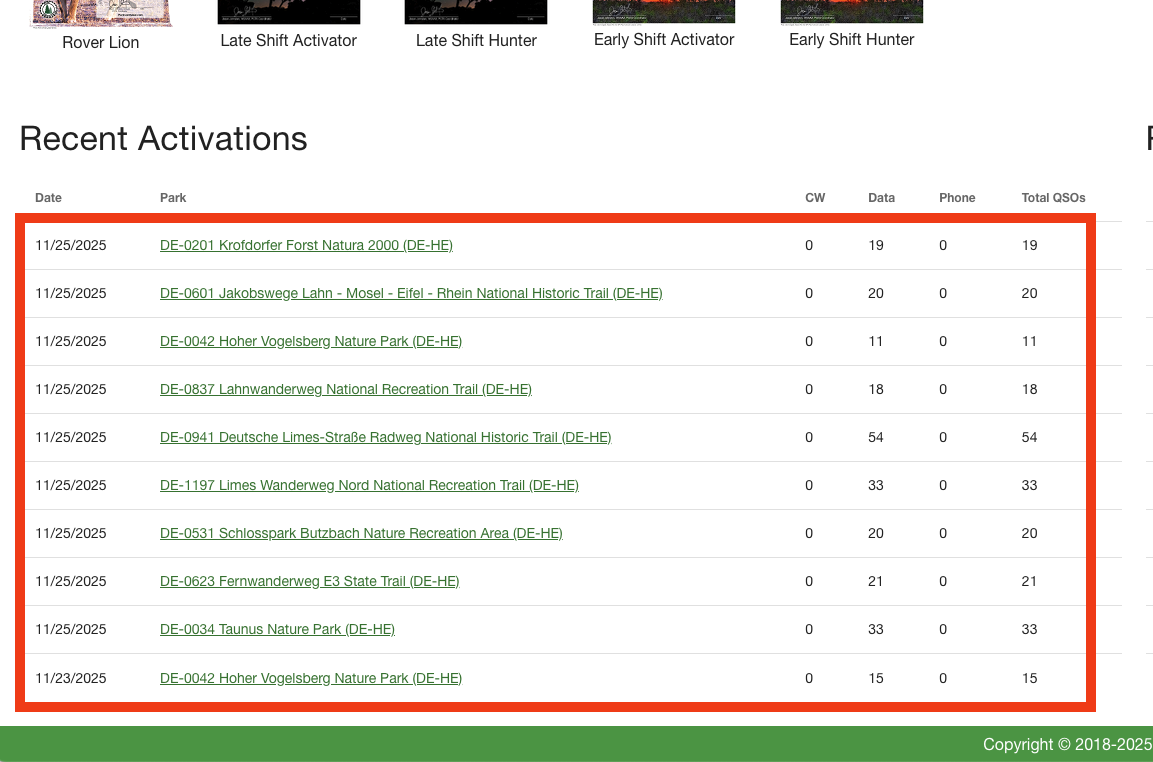Screen dimensions: 1153x762
Task: Select the DE-0623 Fernwanderweg E3 State Trail link
Action: point(309,581)
